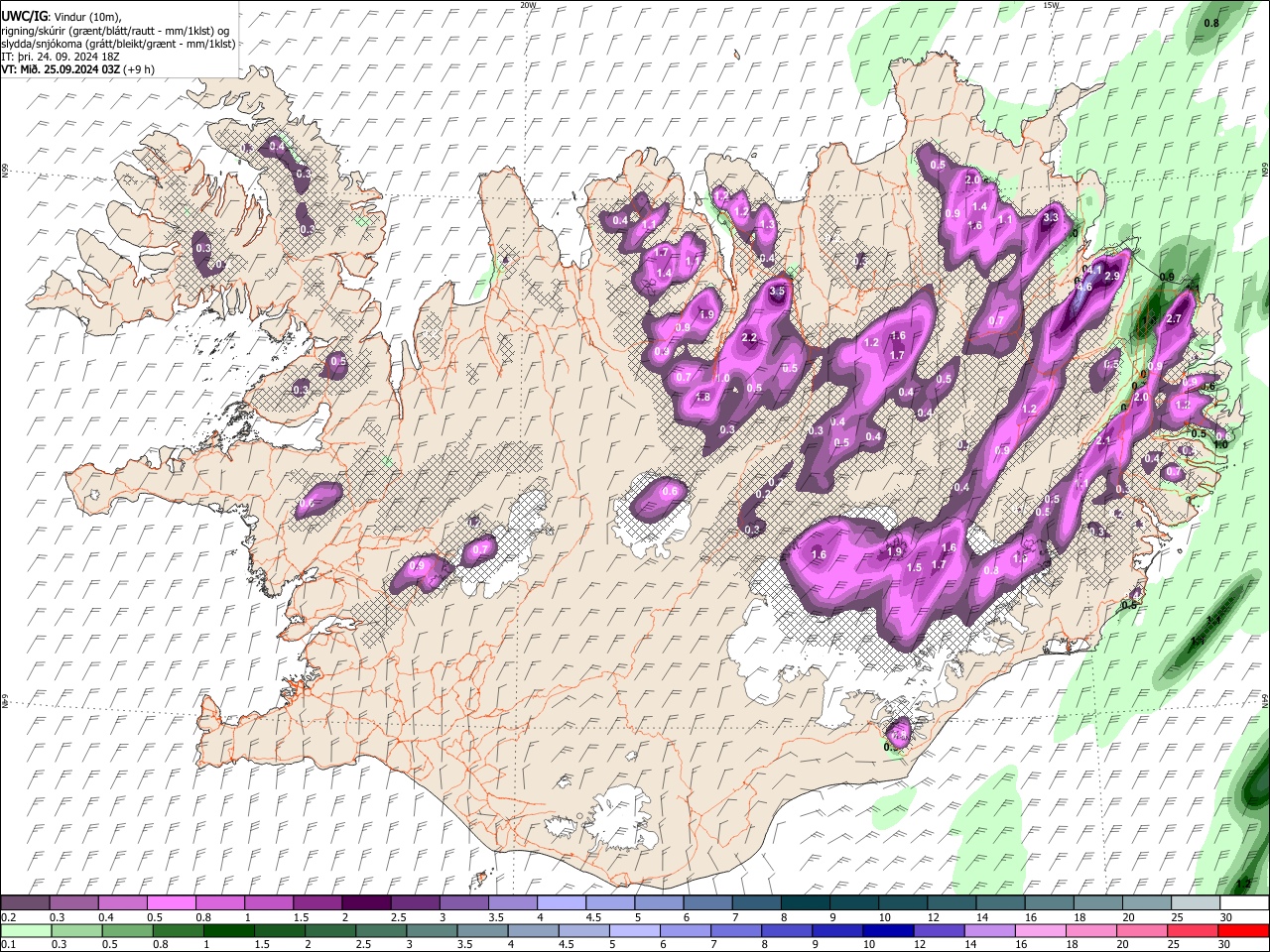The width and height of the screenshot is (1270, 952).
Task: Click the '20W' longitude label
Action: click(528, 5)
